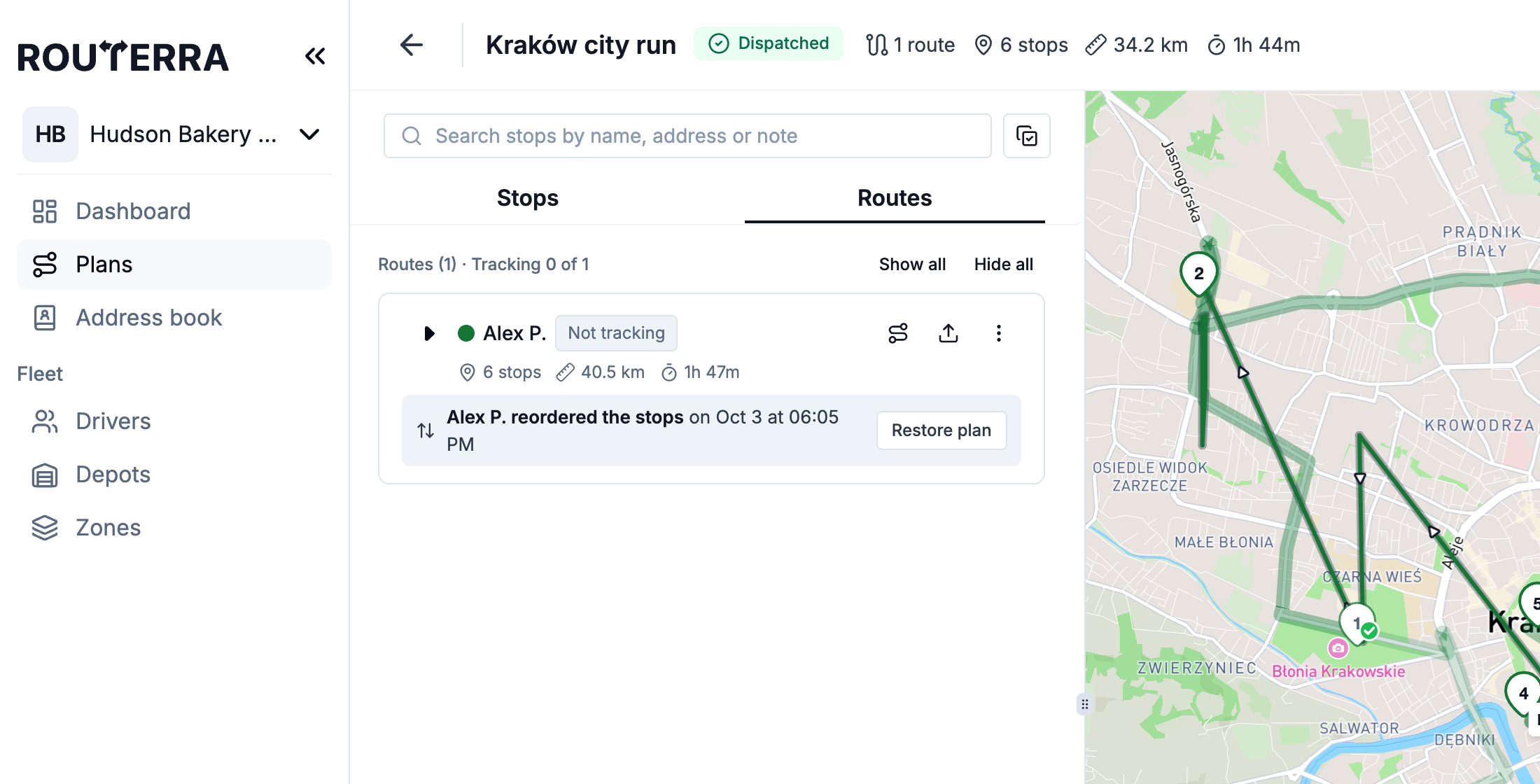Click the HB workspace avatar

pyautogui.click(x=50, y=134)
